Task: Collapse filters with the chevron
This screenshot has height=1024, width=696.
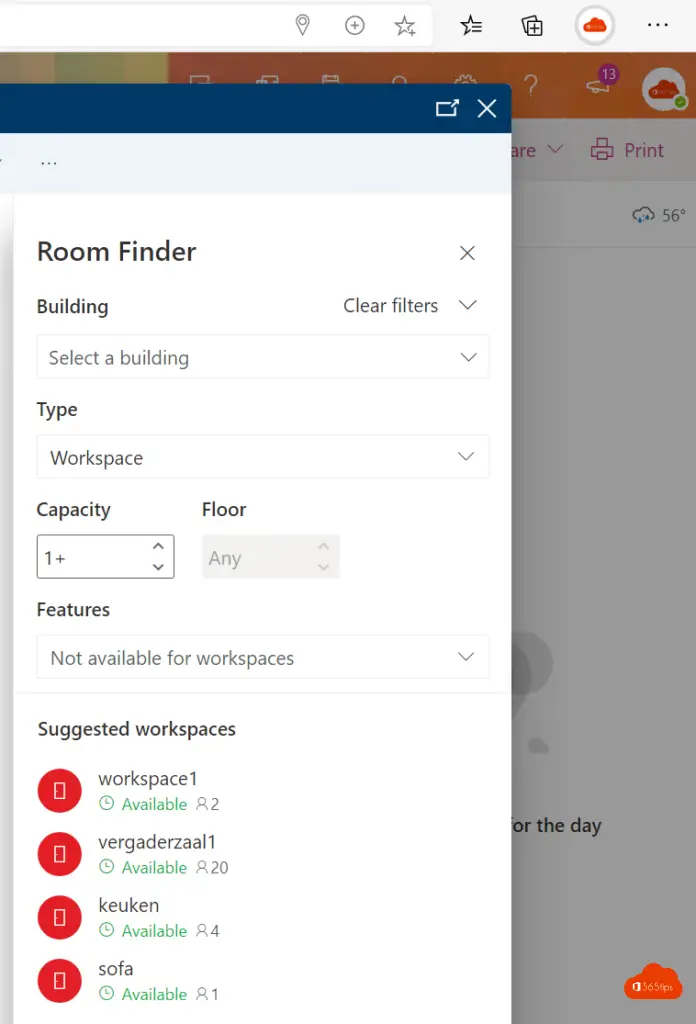Action: 467,305
